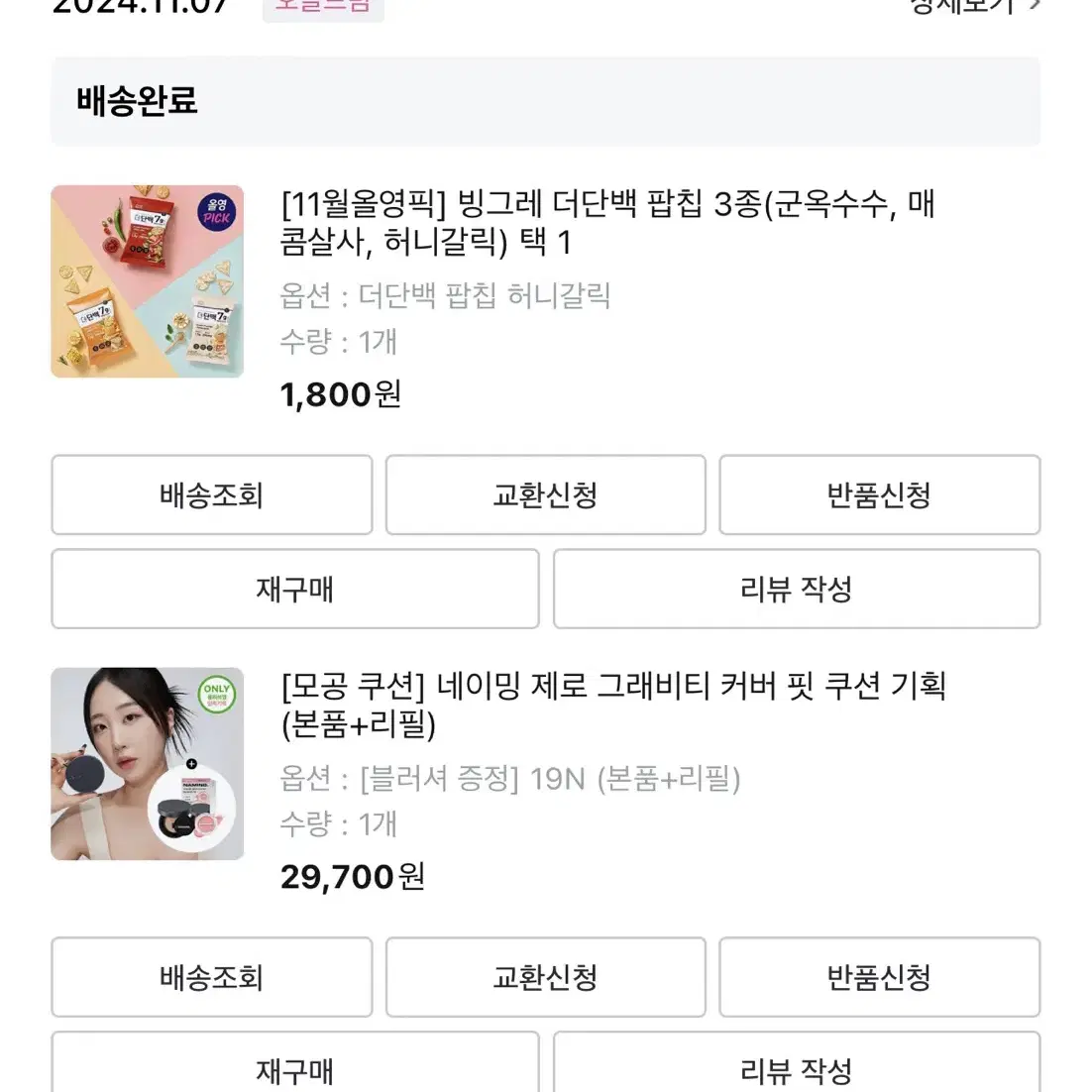Request exchange (교환신청) for the 네이밍 cushion
1092x1092 pixels.
tap(545, 978)
